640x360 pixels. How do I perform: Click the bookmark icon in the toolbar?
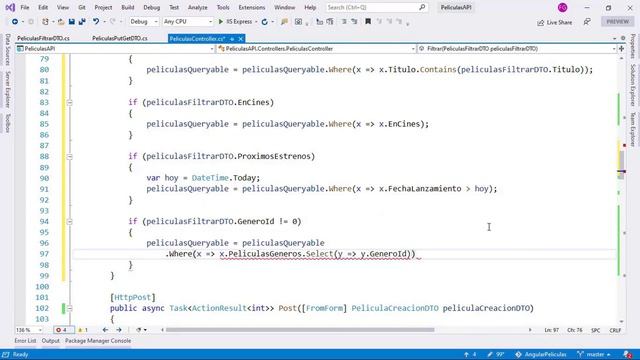pos(368,22)
